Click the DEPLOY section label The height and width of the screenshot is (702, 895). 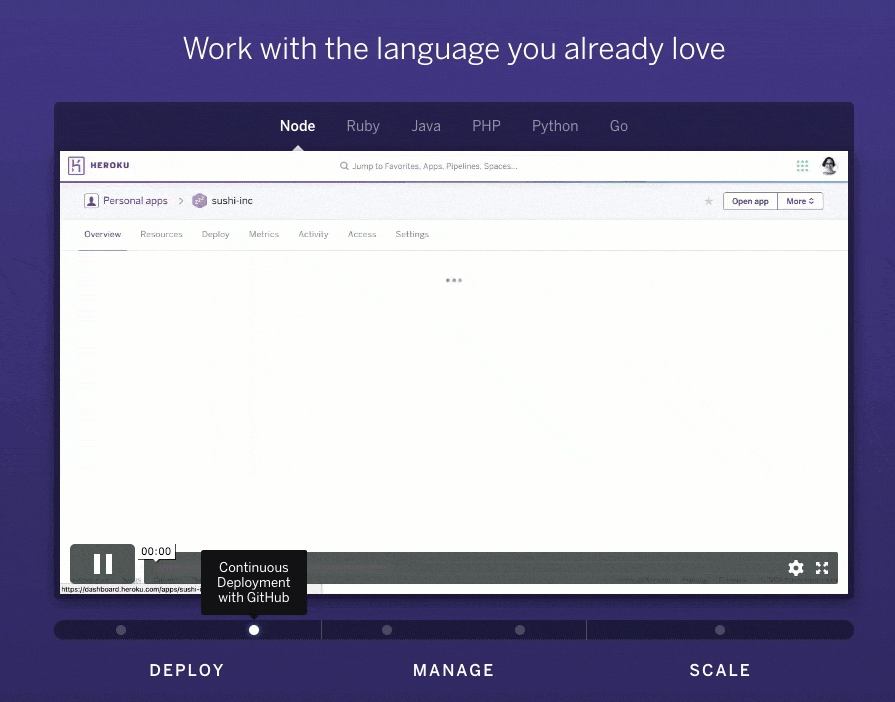tap(187, 670)
